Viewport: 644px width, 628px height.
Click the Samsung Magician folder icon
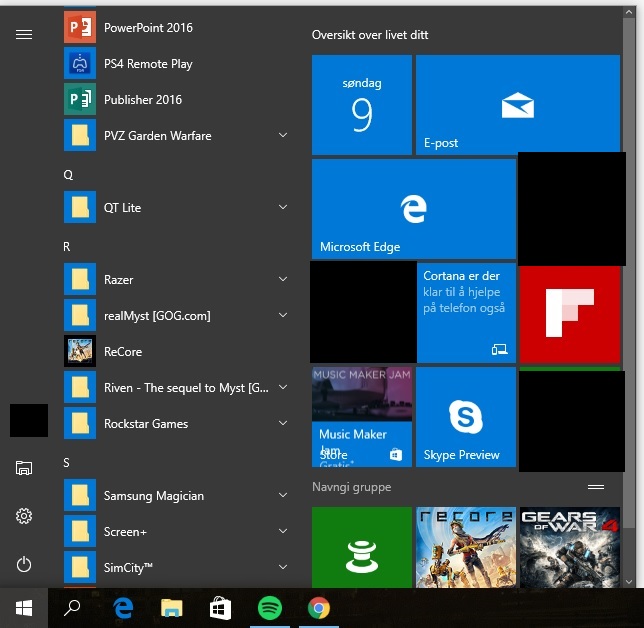[x=80, y=495]
